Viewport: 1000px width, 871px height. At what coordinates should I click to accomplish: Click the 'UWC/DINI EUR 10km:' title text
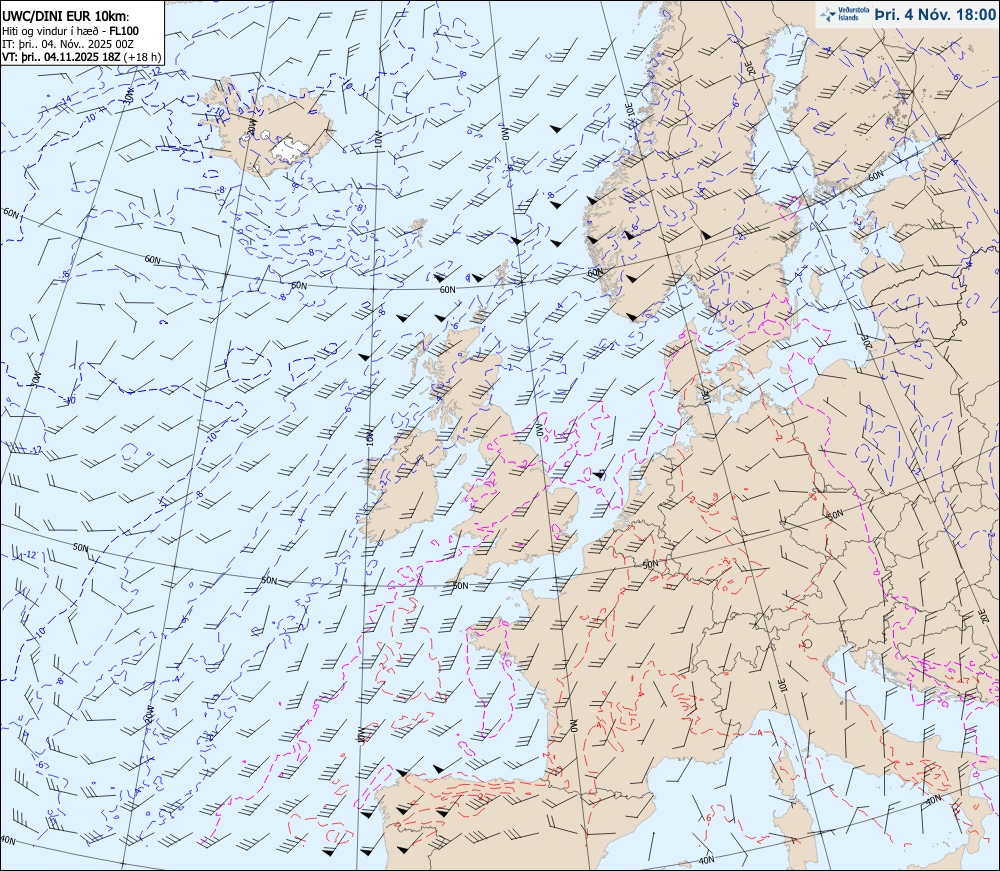[66, 17]
